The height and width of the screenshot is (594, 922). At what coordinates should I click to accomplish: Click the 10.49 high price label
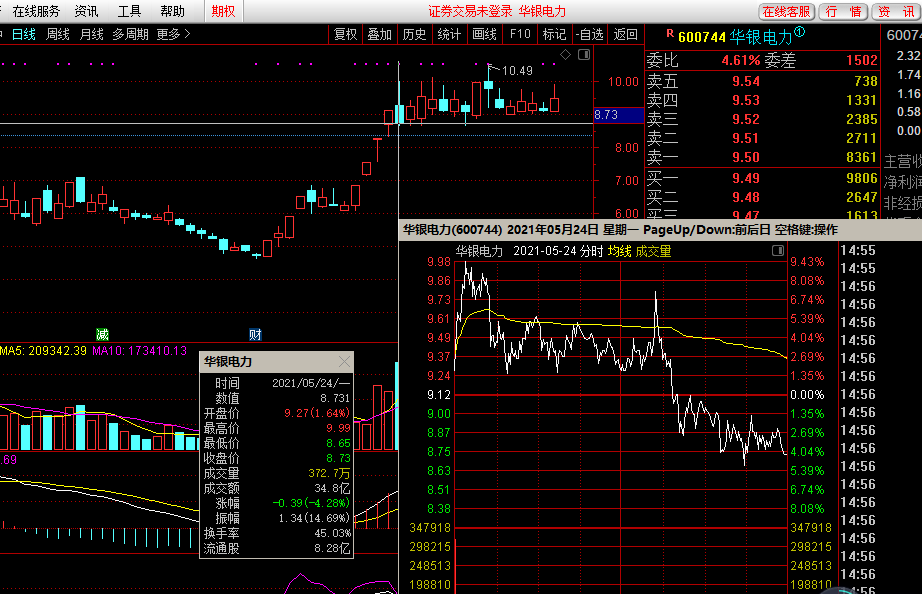(x=517, y=71)
